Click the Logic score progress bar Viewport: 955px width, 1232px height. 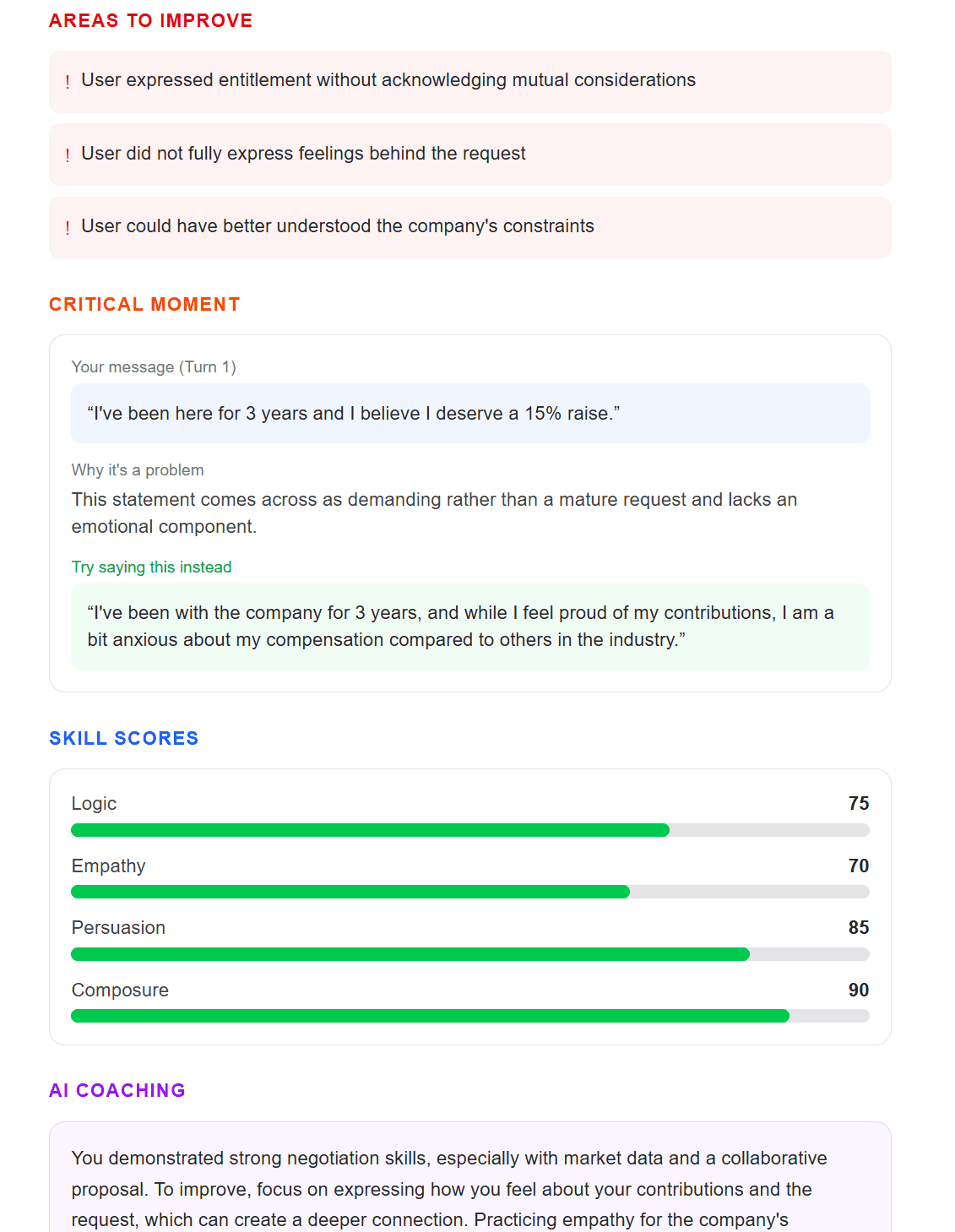(x=469, y=830)
